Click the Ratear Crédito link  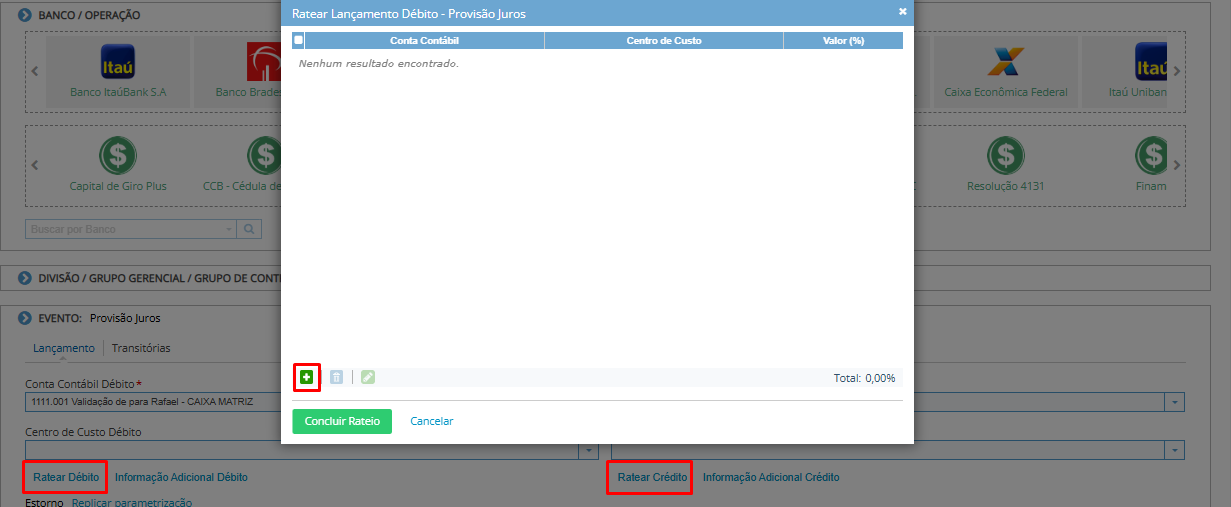click(x=652, y=477)
